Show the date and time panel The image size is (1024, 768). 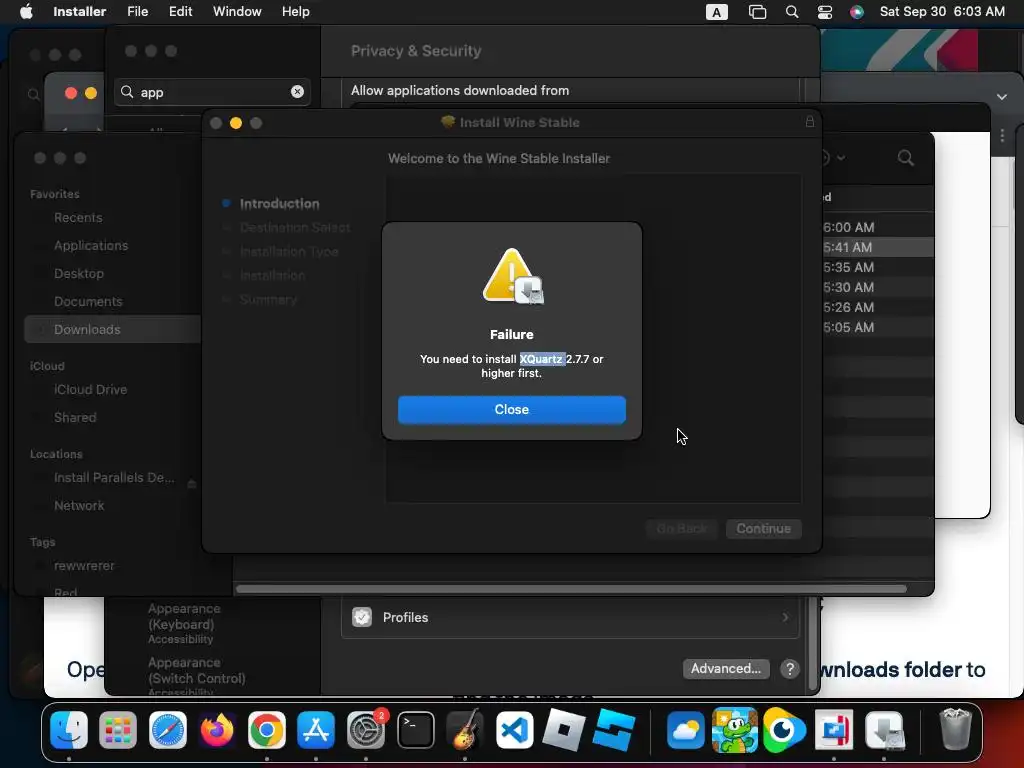tap(942, 11)
